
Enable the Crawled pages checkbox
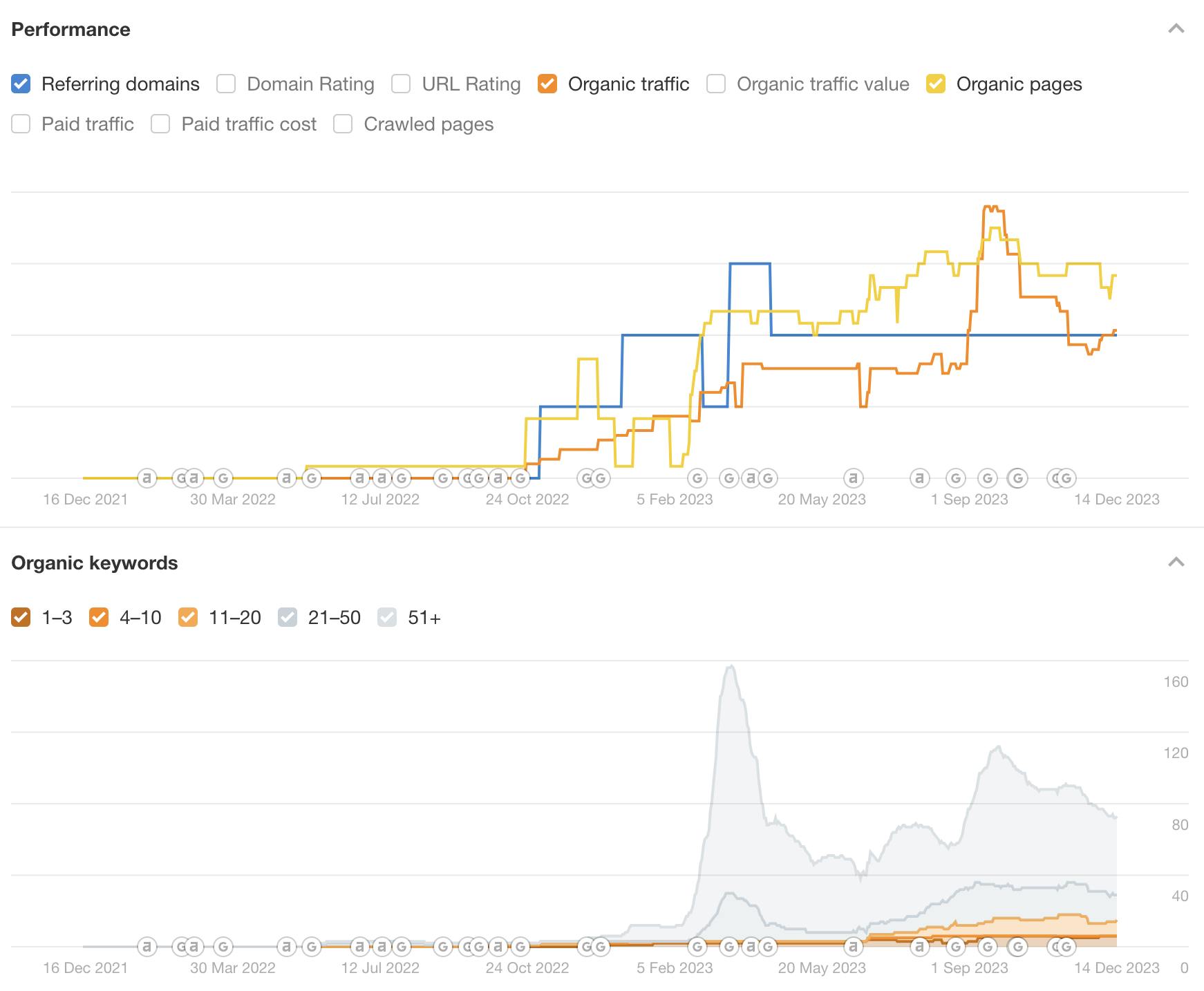[x=343, y=124]
